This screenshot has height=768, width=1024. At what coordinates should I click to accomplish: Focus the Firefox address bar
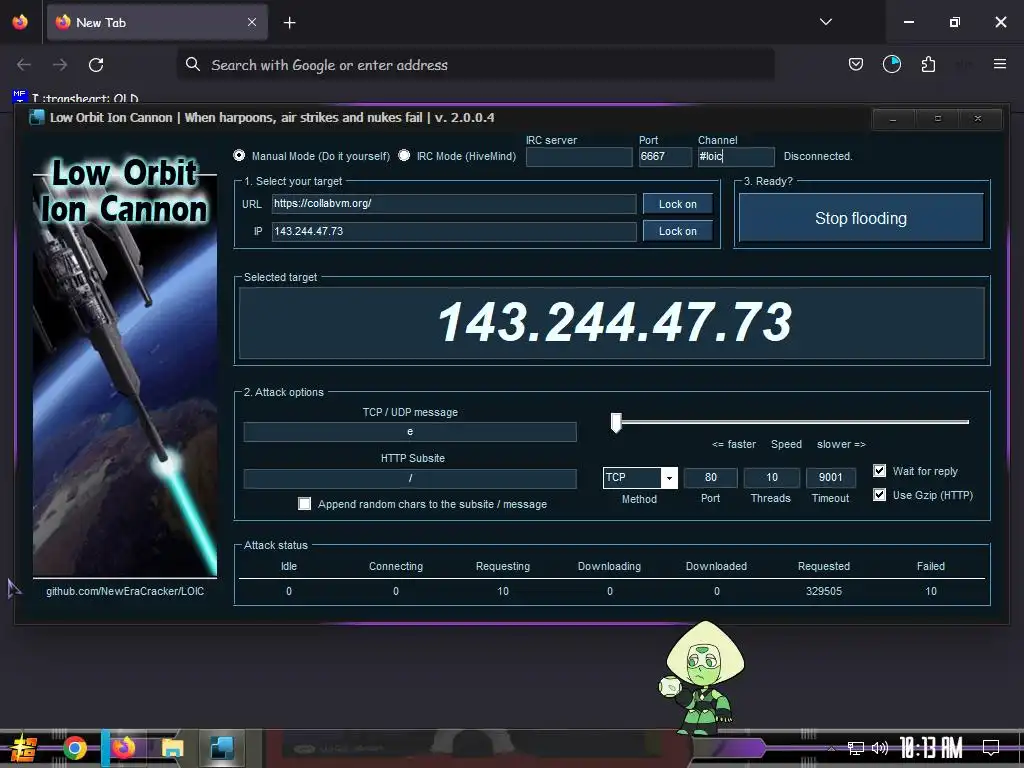(x=475, y=65)
